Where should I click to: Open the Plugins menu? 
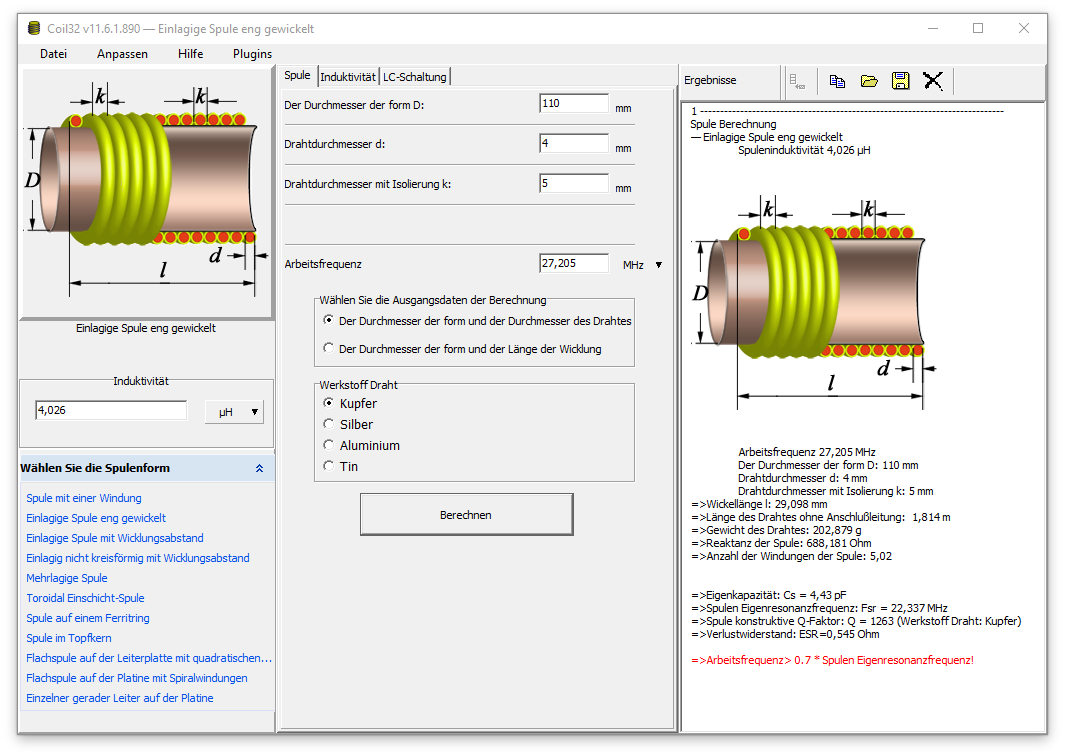[x=252, y=54]
